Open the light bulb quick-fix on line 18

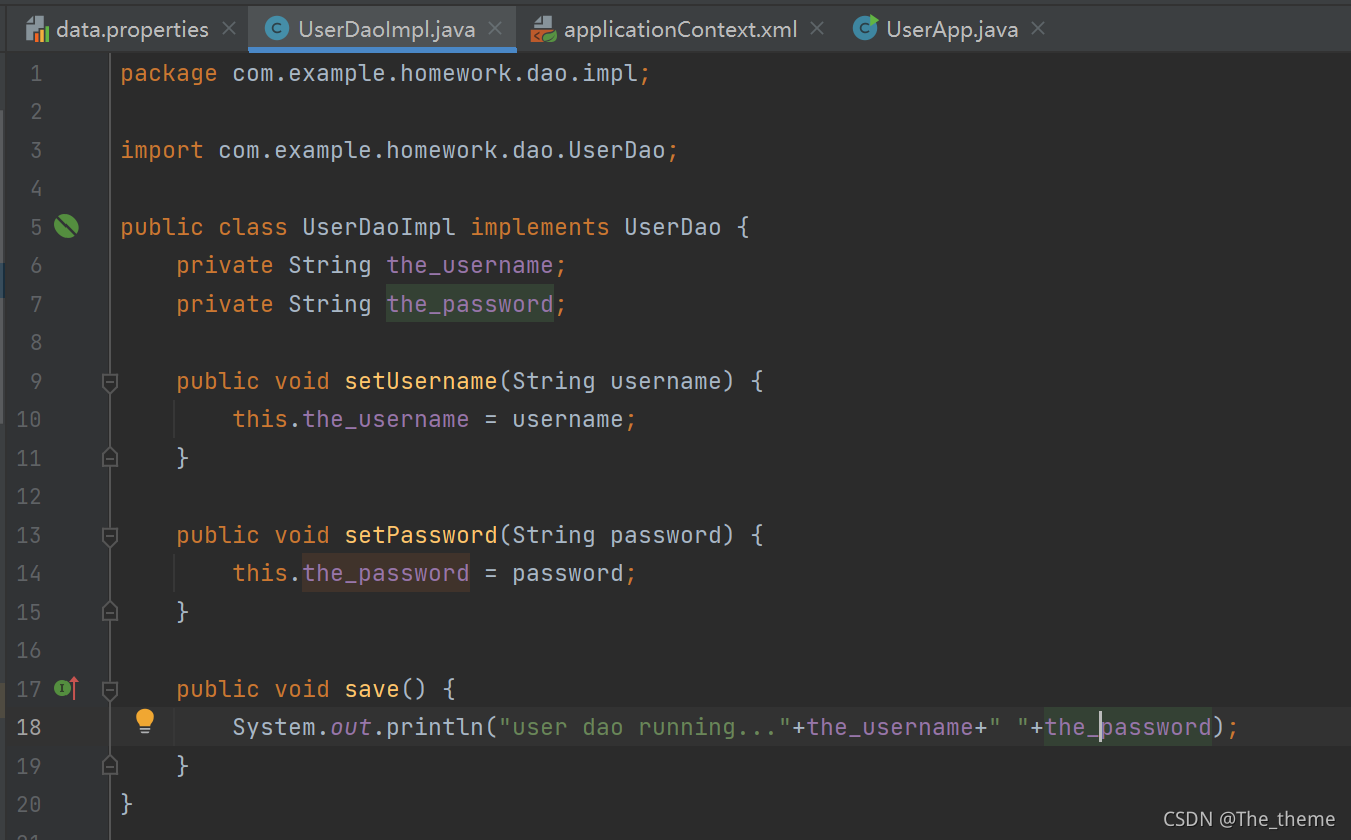point(145,721)
